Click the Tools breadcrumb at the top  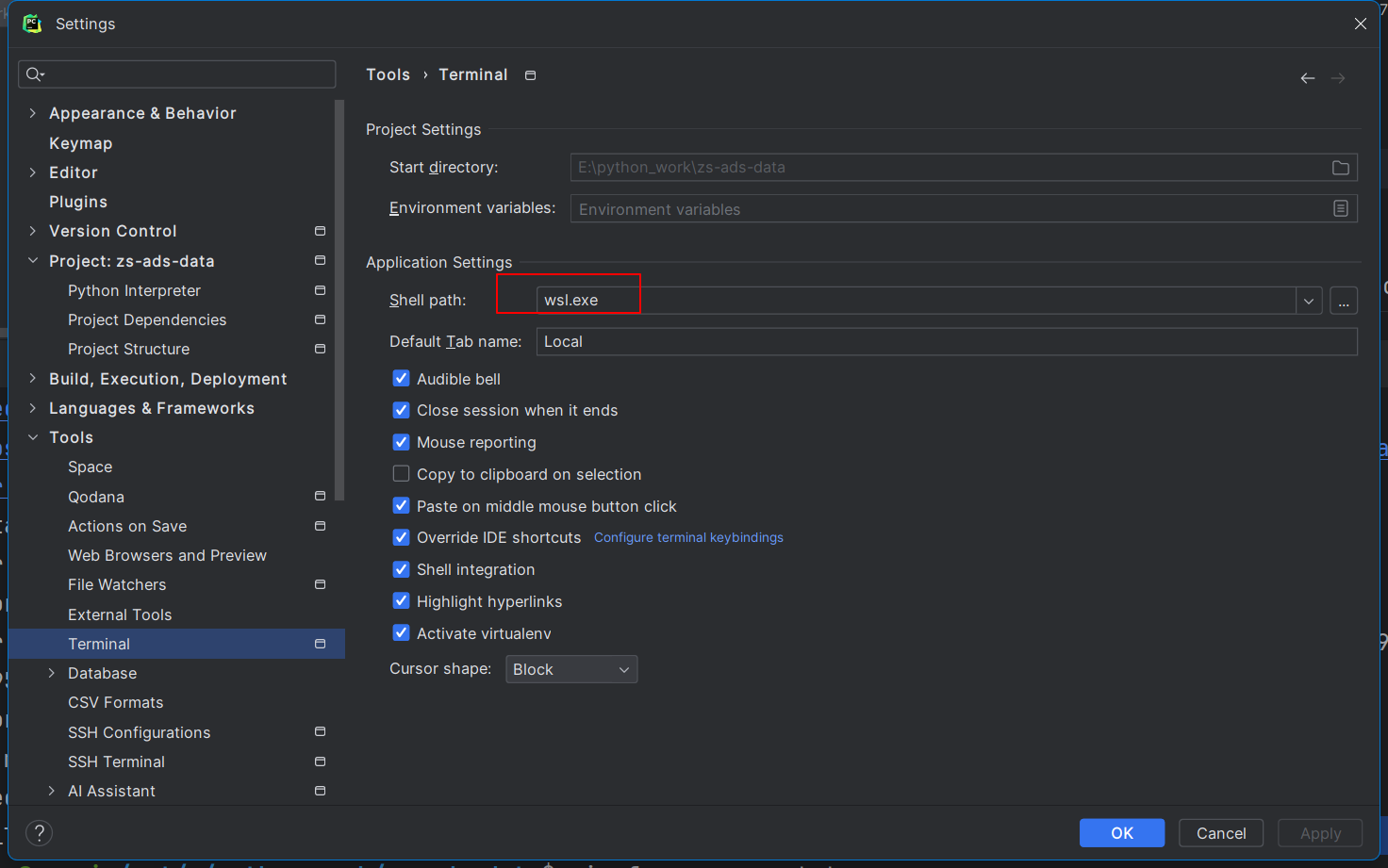tap(388, 74)
